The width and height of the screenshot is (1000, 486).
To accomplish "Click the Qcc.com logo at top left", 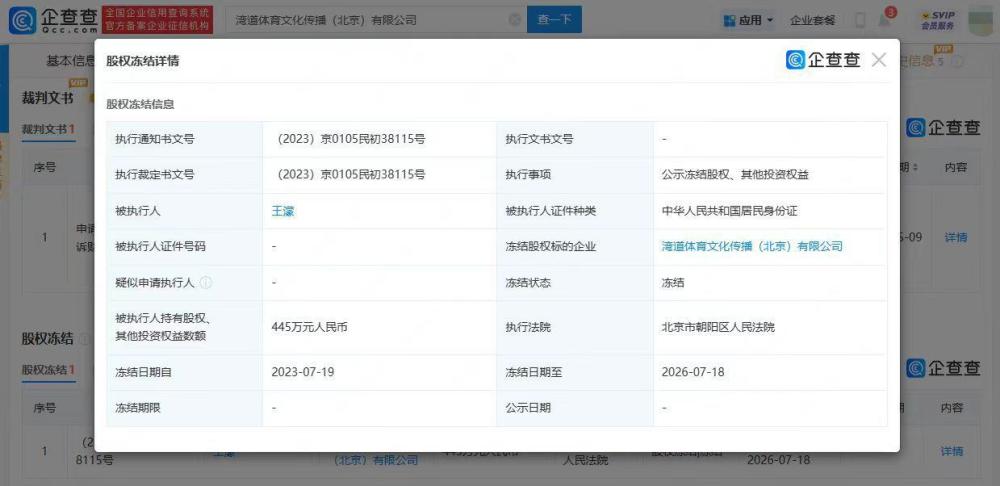I will tap(54, 20).
